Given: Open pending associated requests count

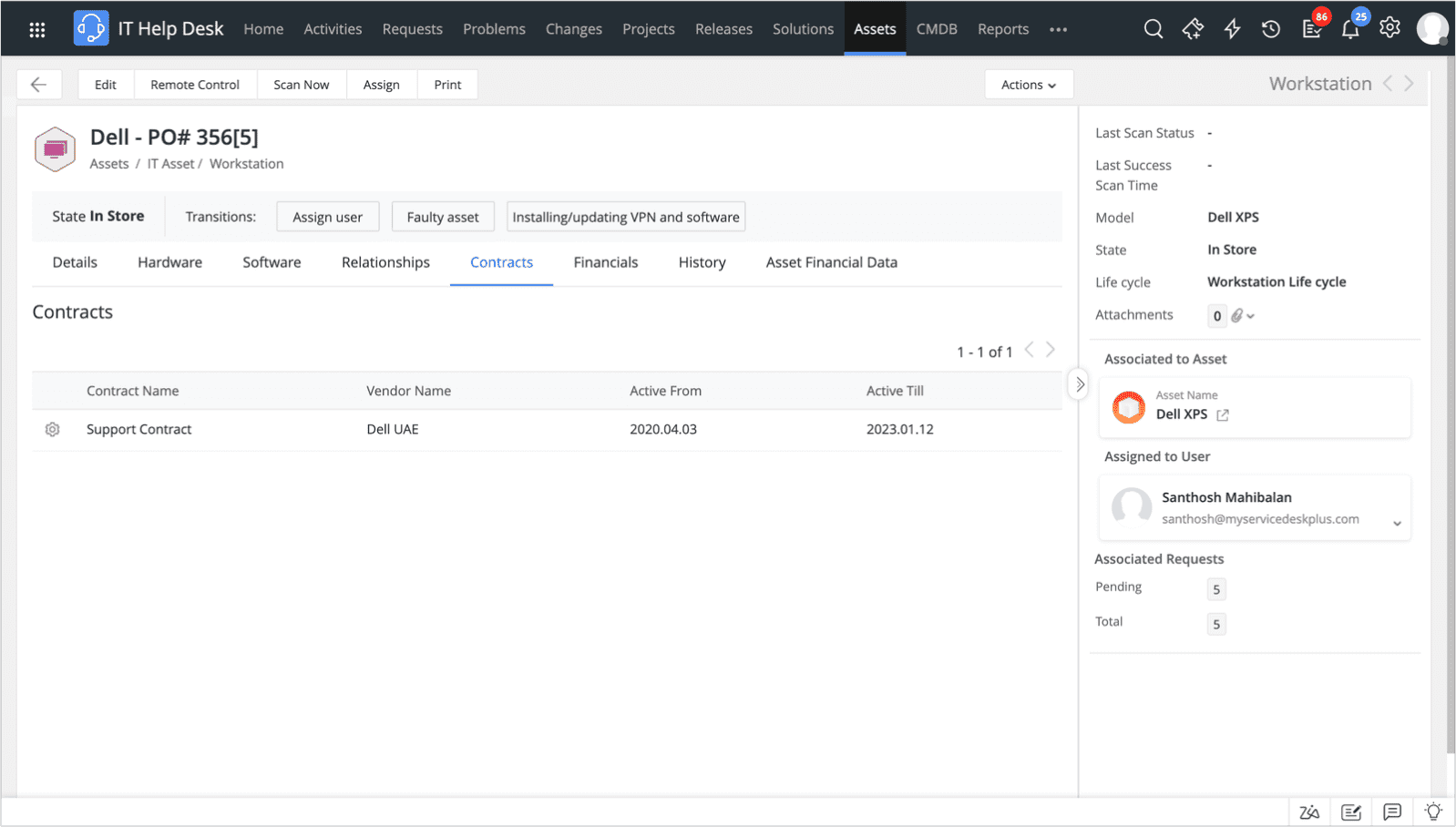Looking at the screenshot, I should point(1216,589).
